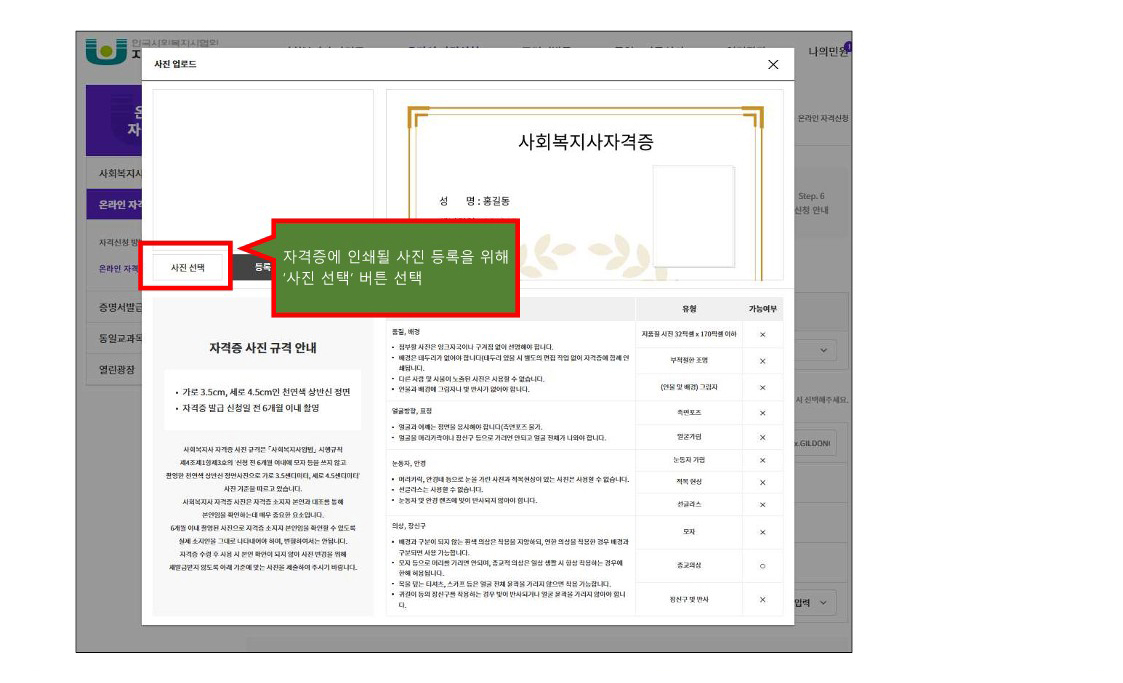Click the 얼굴방향, 표정 section heading

point(412,411)
